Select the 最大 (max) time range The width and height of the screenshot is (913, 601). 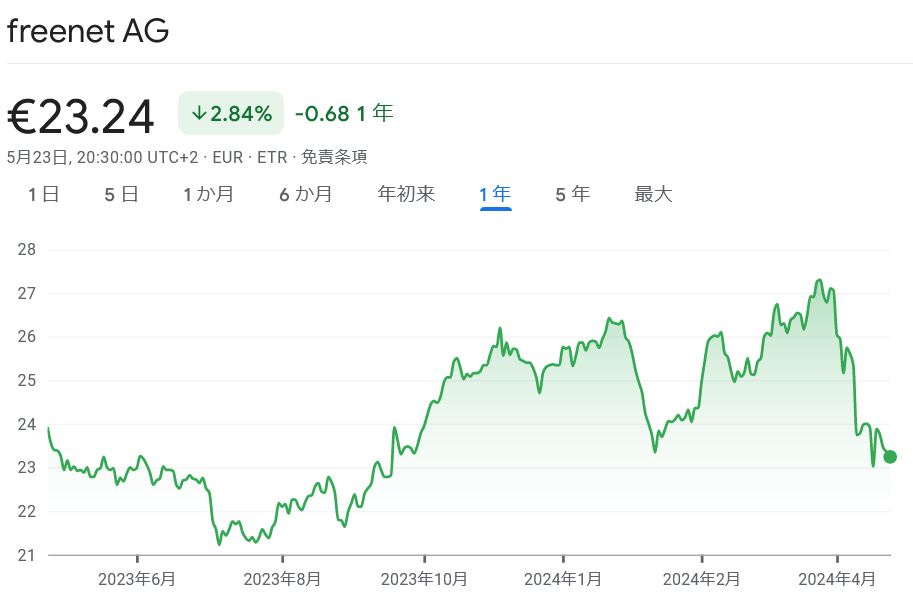(x=651, y=194)
